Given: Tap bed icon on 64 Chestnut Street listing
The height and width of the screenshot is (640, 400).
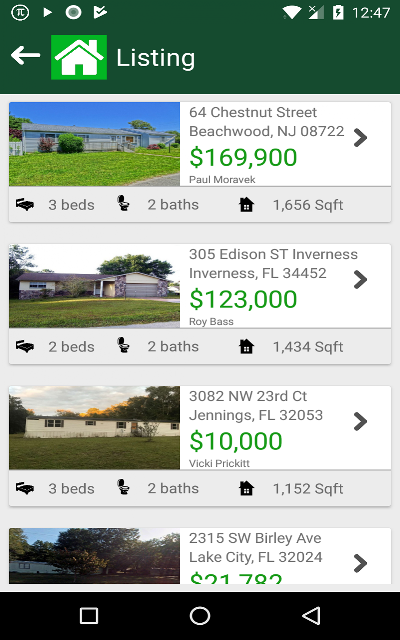Looking at the screenshot, I should (x=25, y=204).
